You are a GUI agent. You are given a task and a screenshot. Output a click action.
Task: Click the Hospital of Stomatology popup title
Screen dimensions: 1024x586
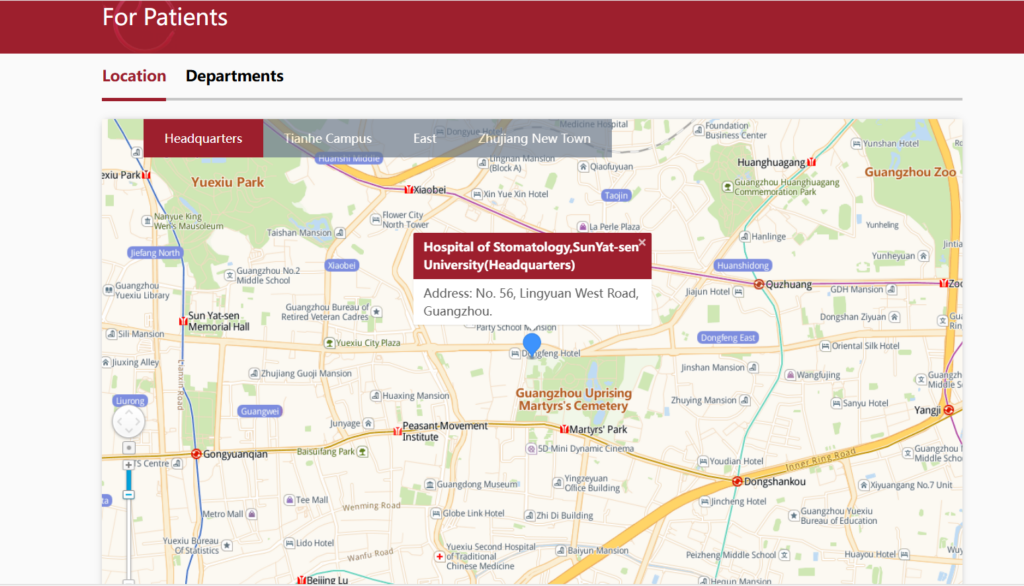531,256
